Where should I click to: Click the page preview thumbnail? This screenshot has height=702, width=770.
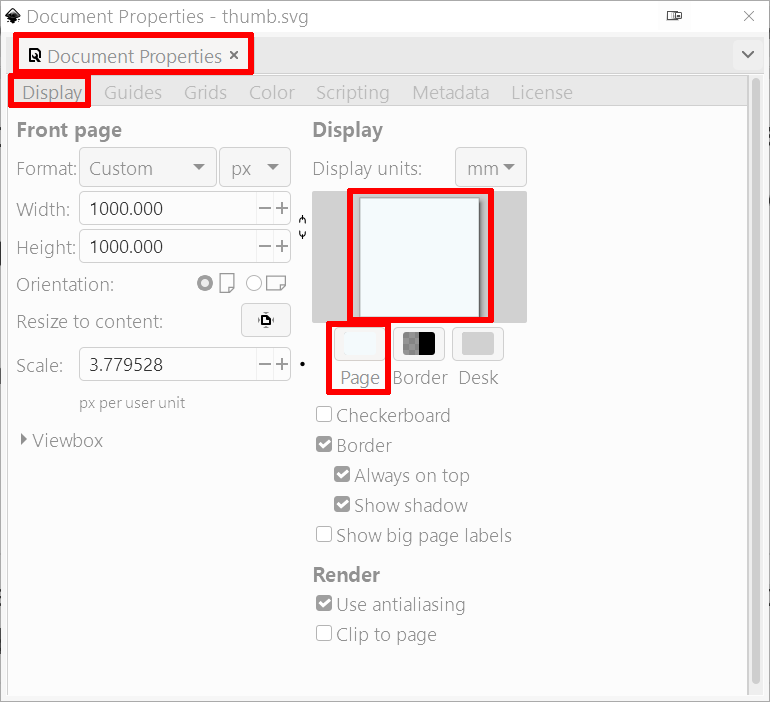click(x=419, y=257)
